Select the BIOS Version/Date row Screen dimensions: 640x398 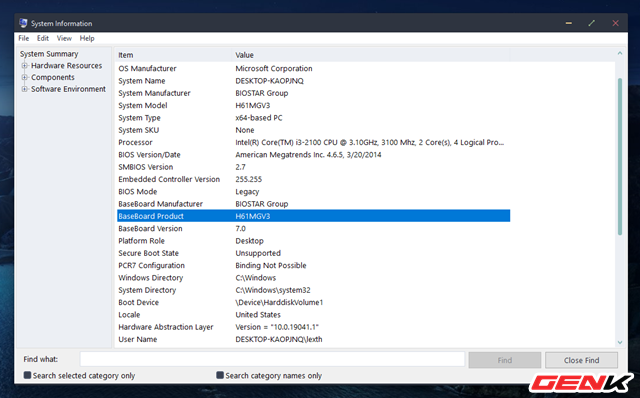(x=313, y=155)
